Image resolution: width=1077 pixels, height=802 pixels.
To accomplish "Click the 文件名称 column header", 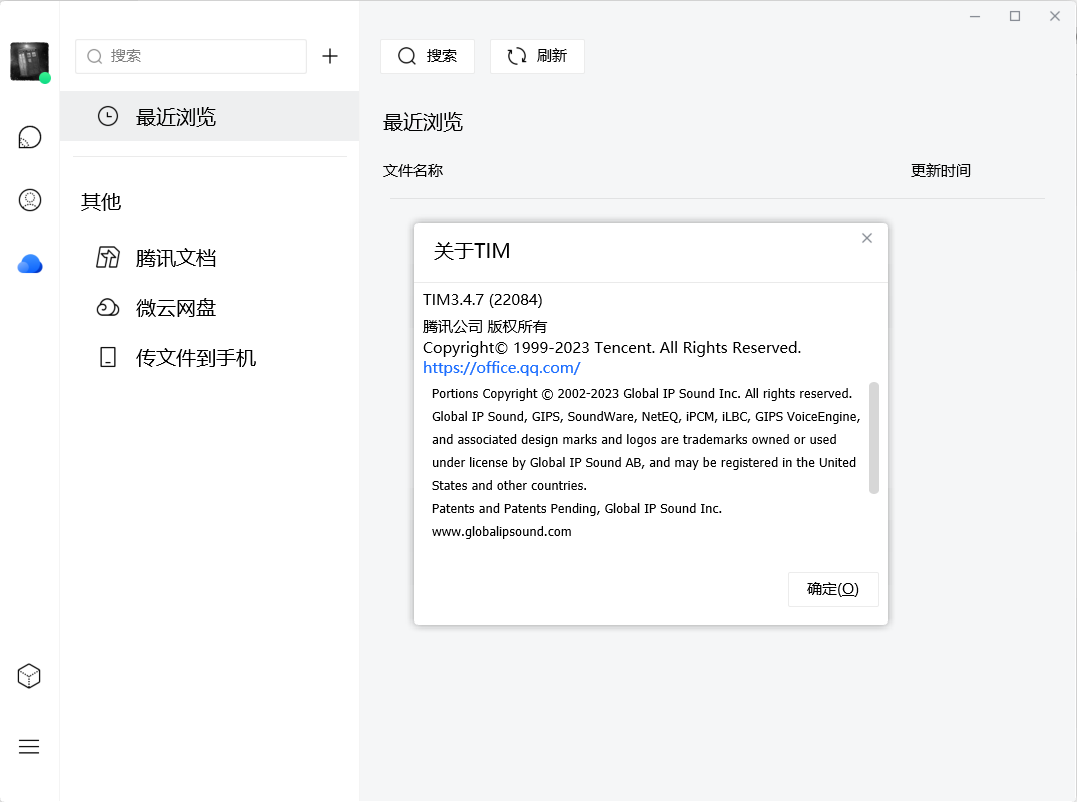I will (413, 170).
